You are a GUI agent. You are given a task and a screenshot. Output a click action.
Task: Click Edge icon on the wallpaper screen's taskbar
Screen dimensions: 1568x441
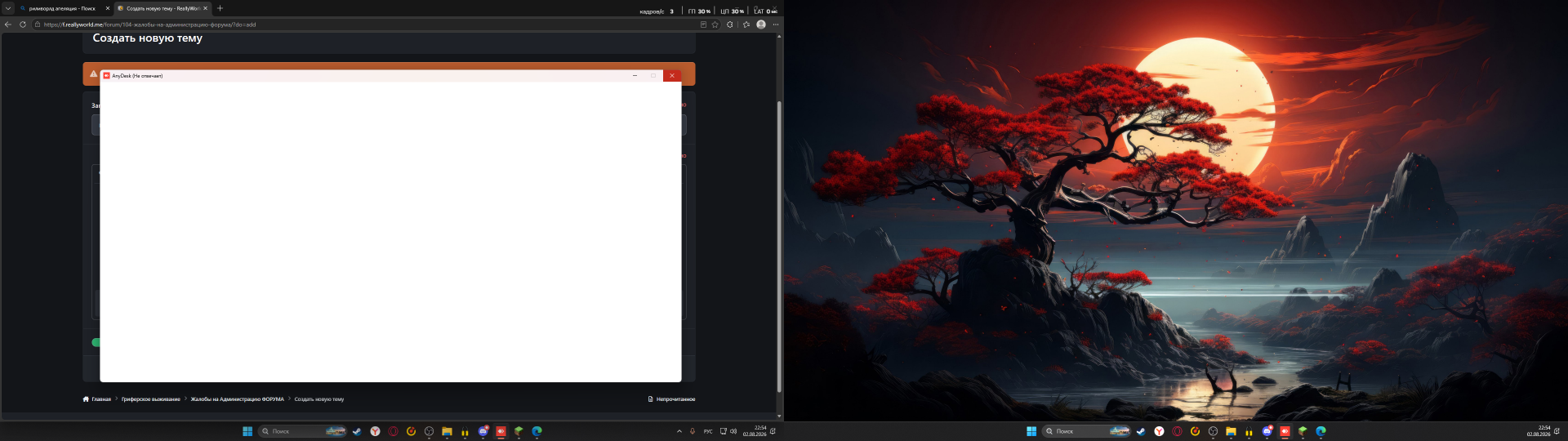tap(1321, 431)
